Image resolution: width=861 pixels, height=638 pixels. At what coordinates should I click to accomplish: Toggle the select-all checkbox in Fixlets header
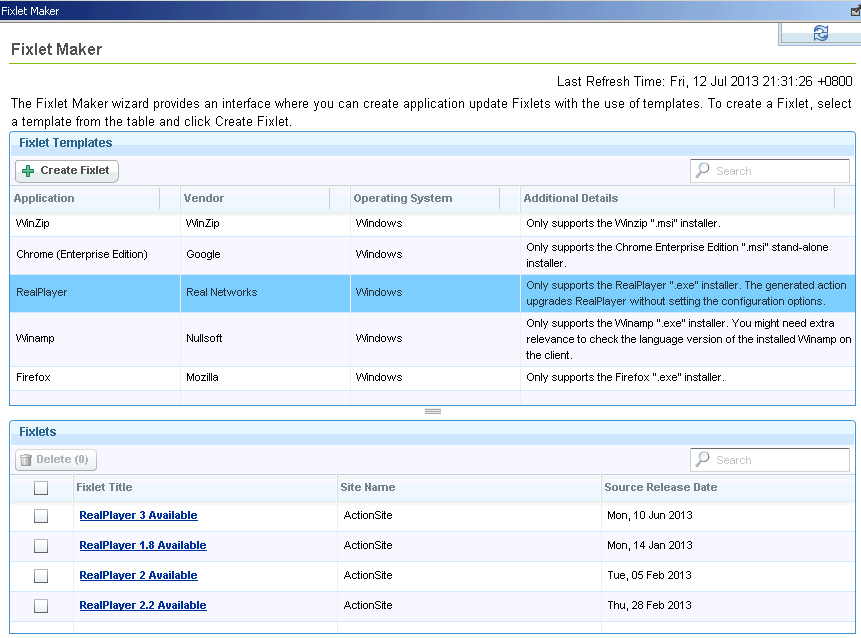(40, 487)
